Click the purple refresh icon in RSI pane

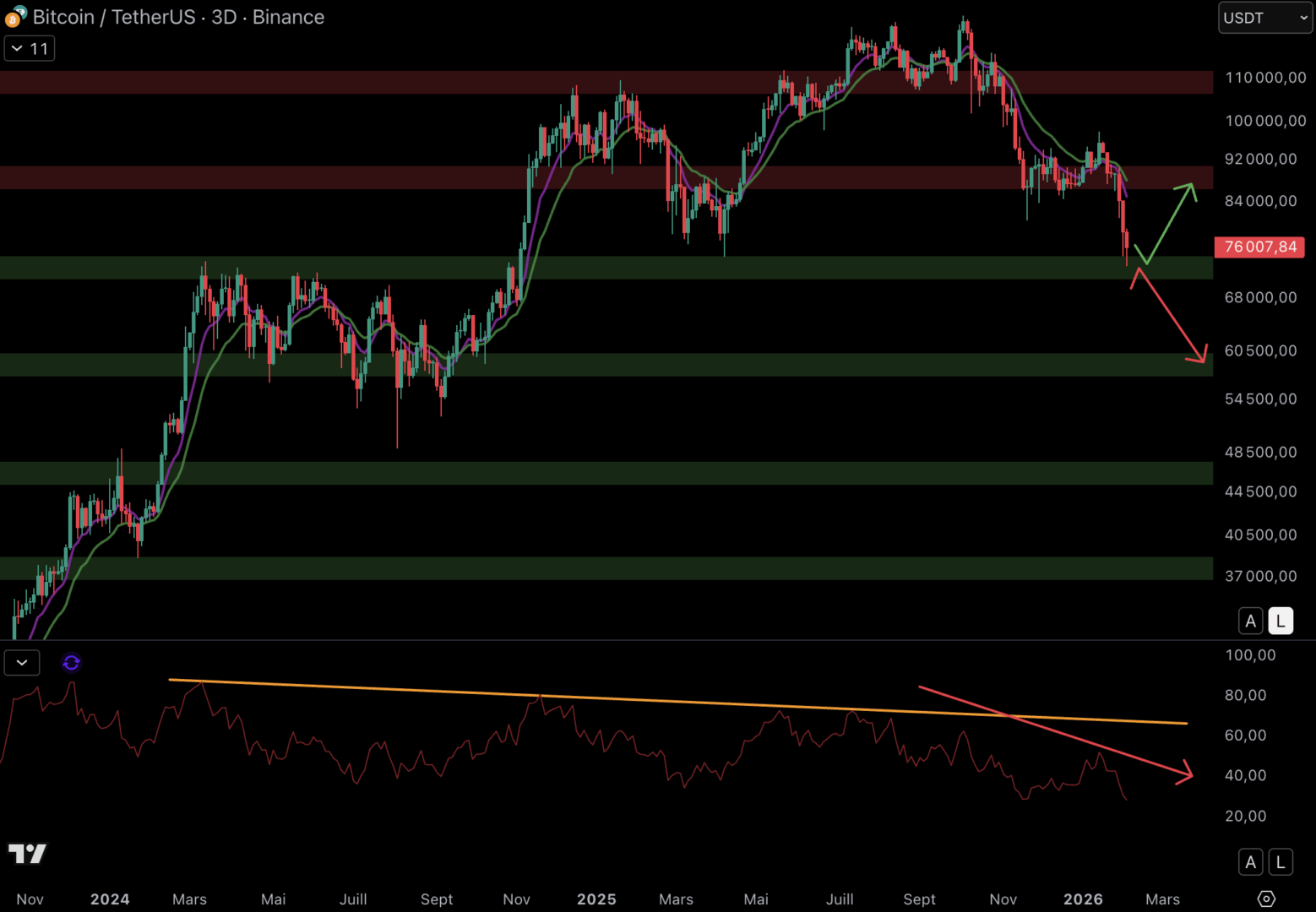coord(71,663)
